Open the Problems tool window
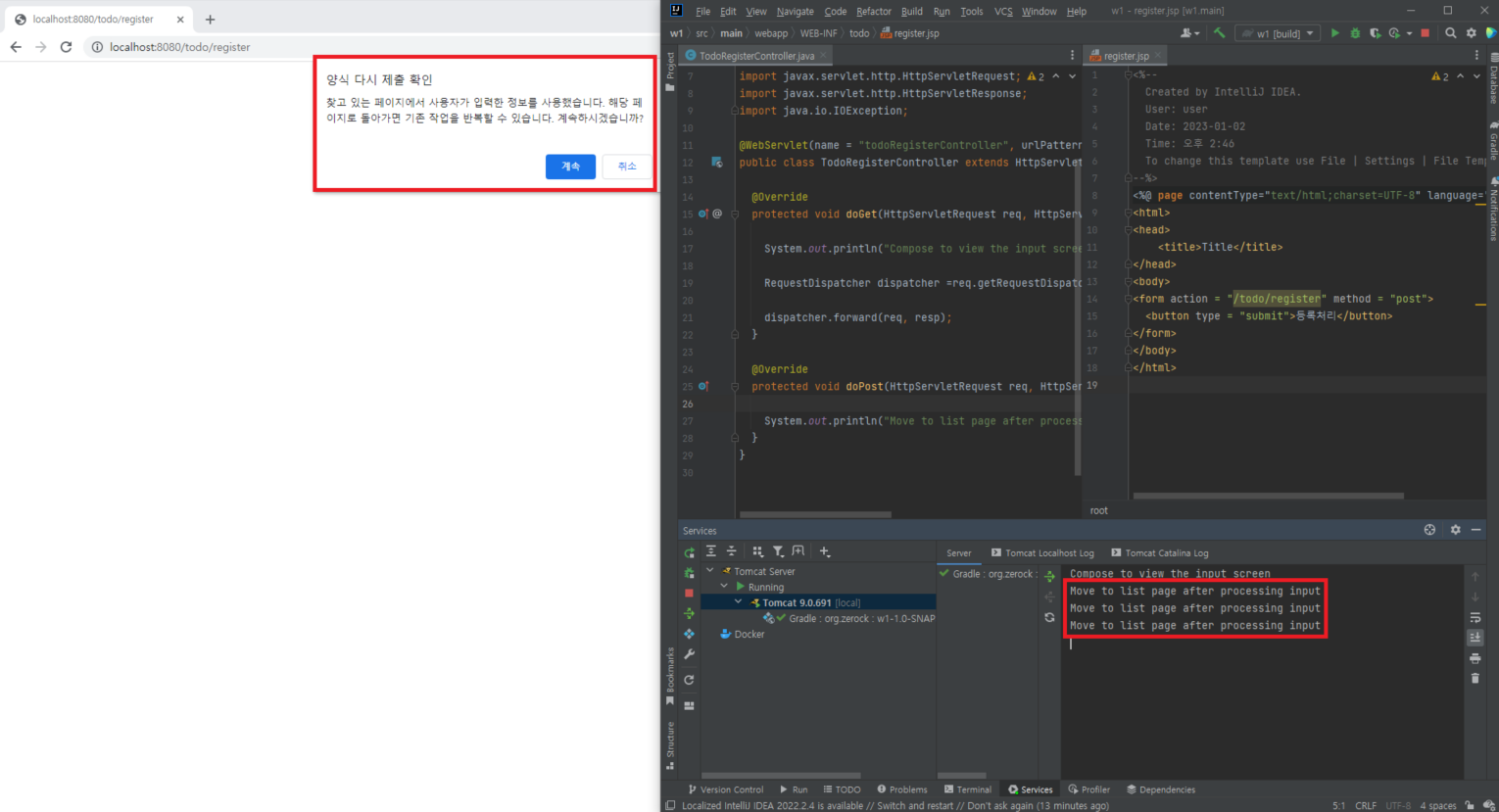This screenshot has width=1499, height=812. tap(902, 789)
